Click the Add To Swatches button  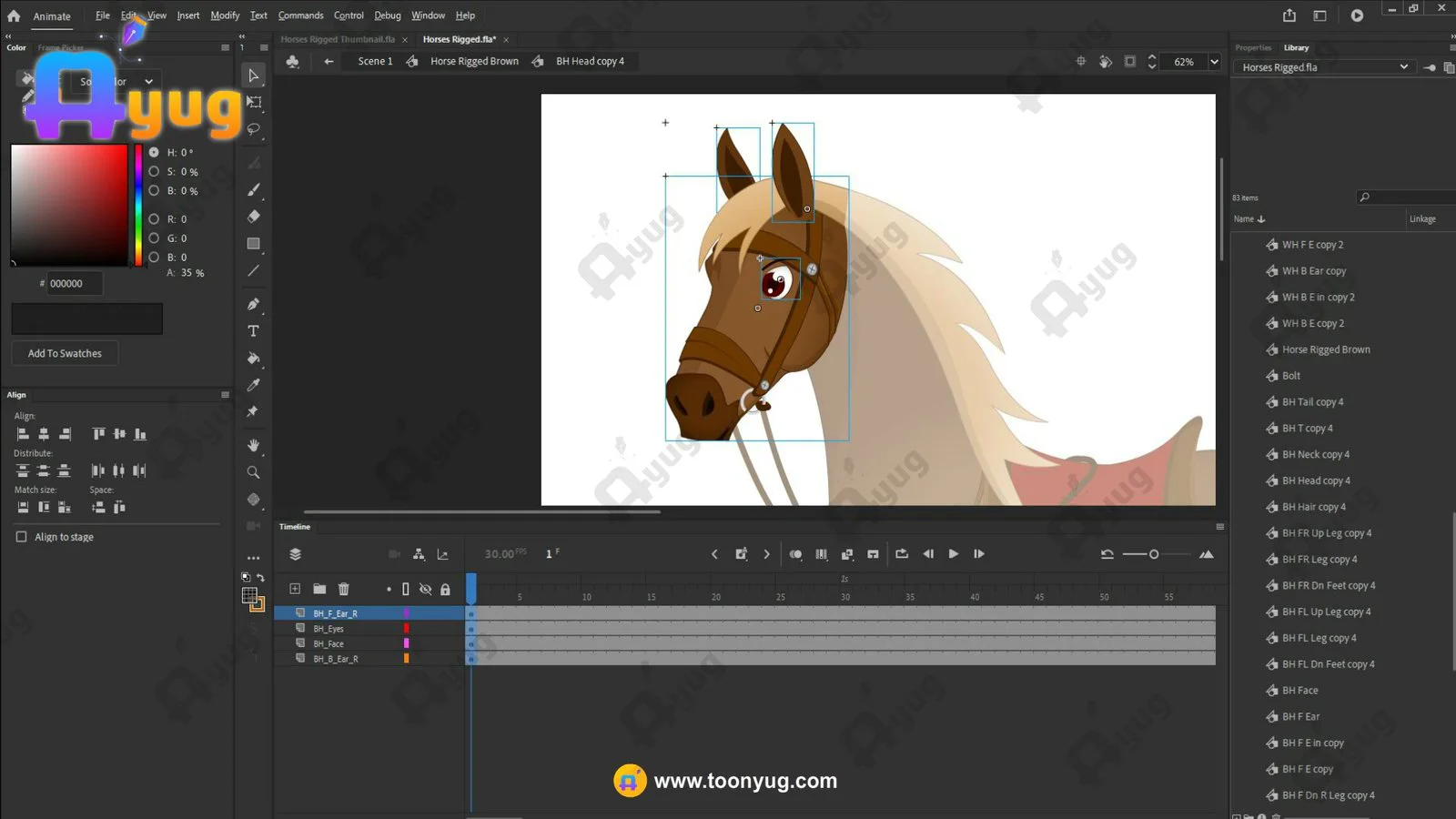(x=65, y=353)
